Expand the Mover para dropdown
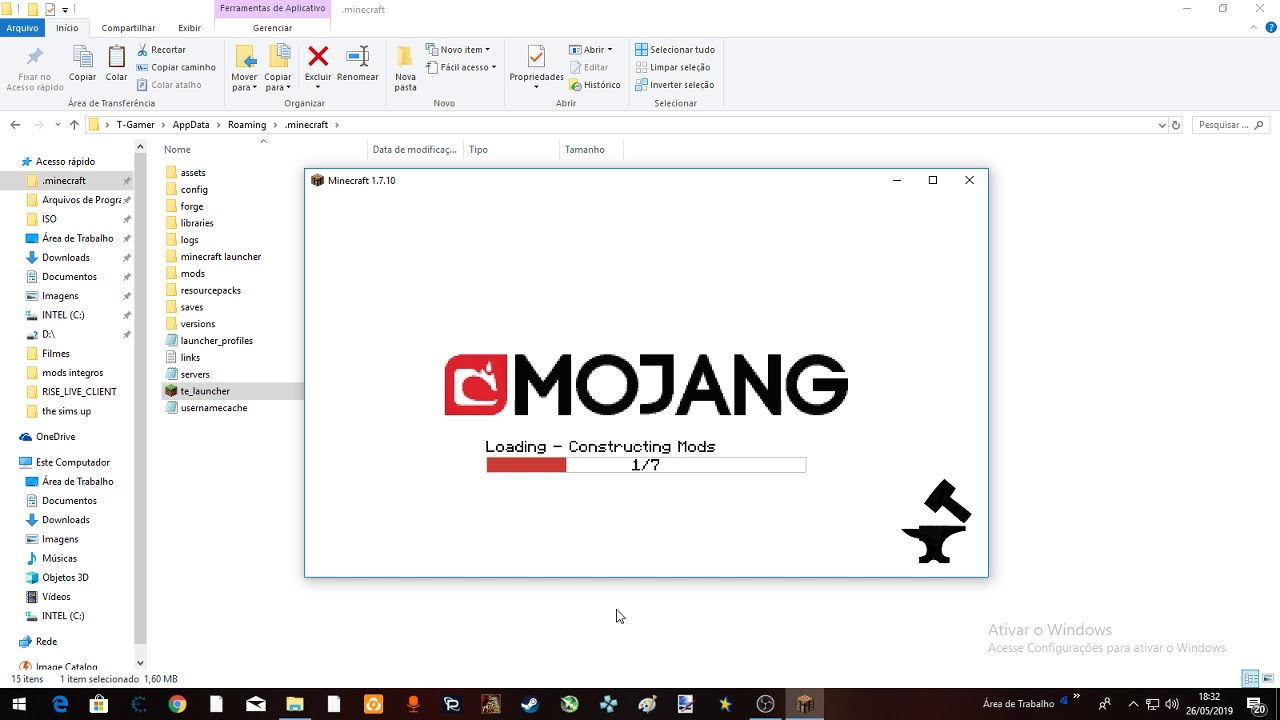Image resolution: width=1280 pixels, height=720 pixels. [x=244, y=82]
